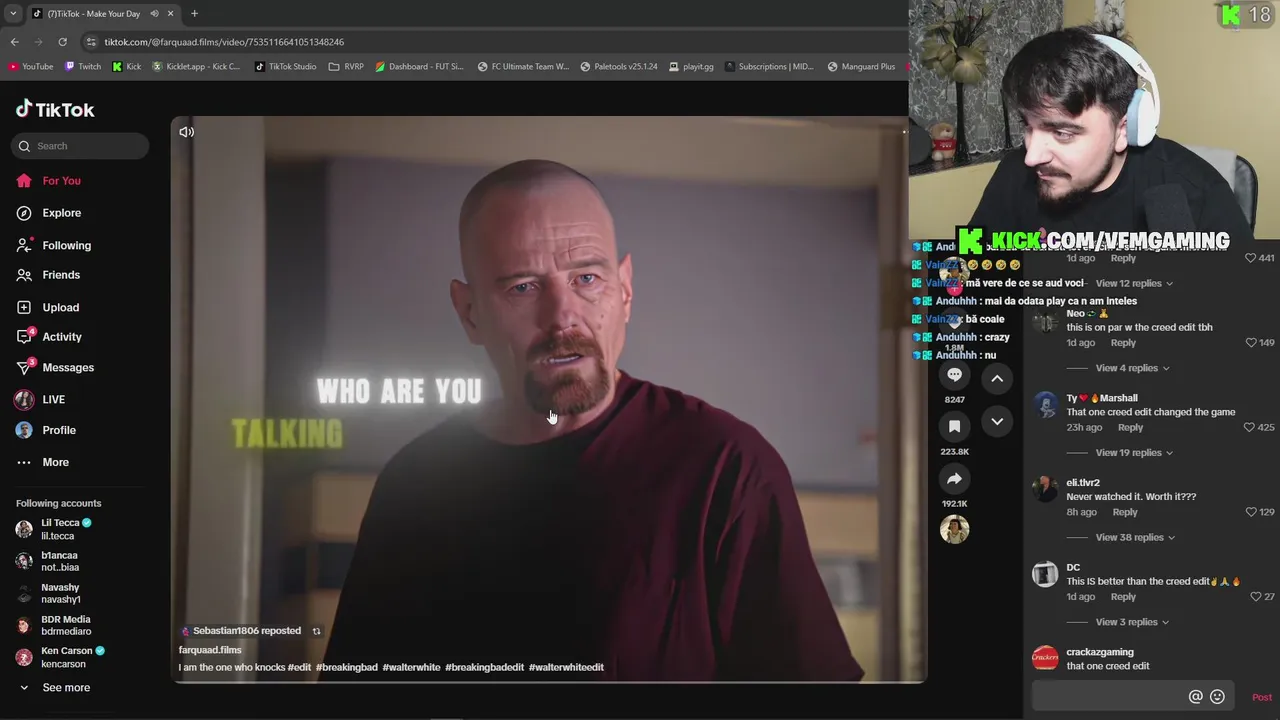This screenshot has width=1280, height=720.
Task: Open the Twitch bookmark
Action: pos(83,67)
